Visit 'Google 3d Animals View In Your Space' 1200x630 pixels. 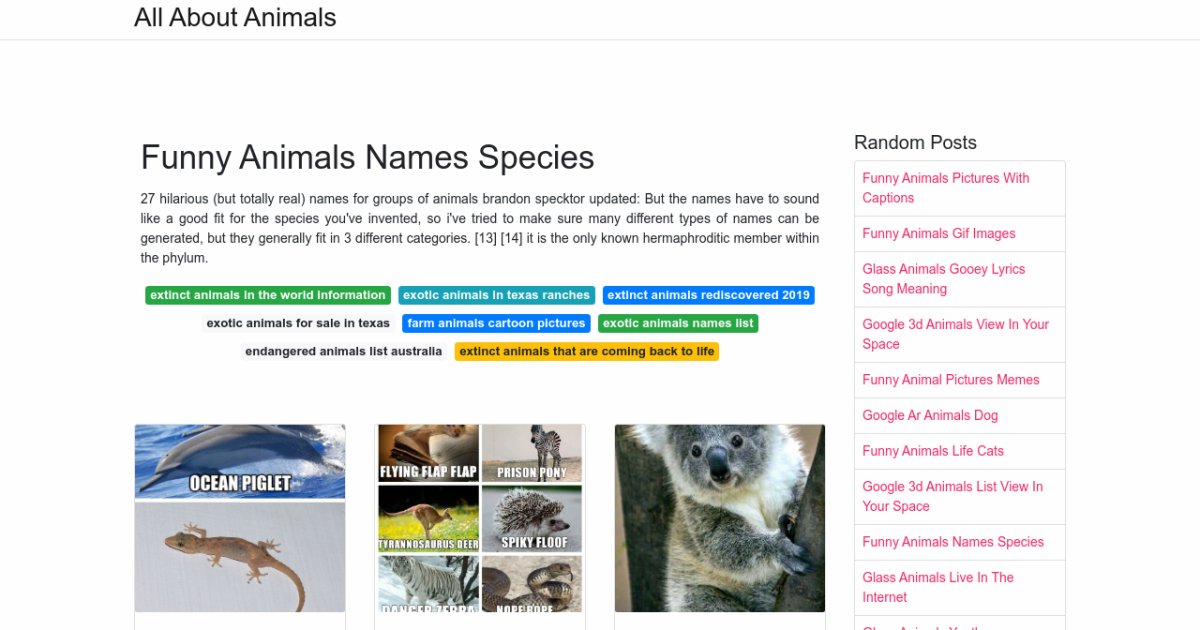[x=955, y=334]
